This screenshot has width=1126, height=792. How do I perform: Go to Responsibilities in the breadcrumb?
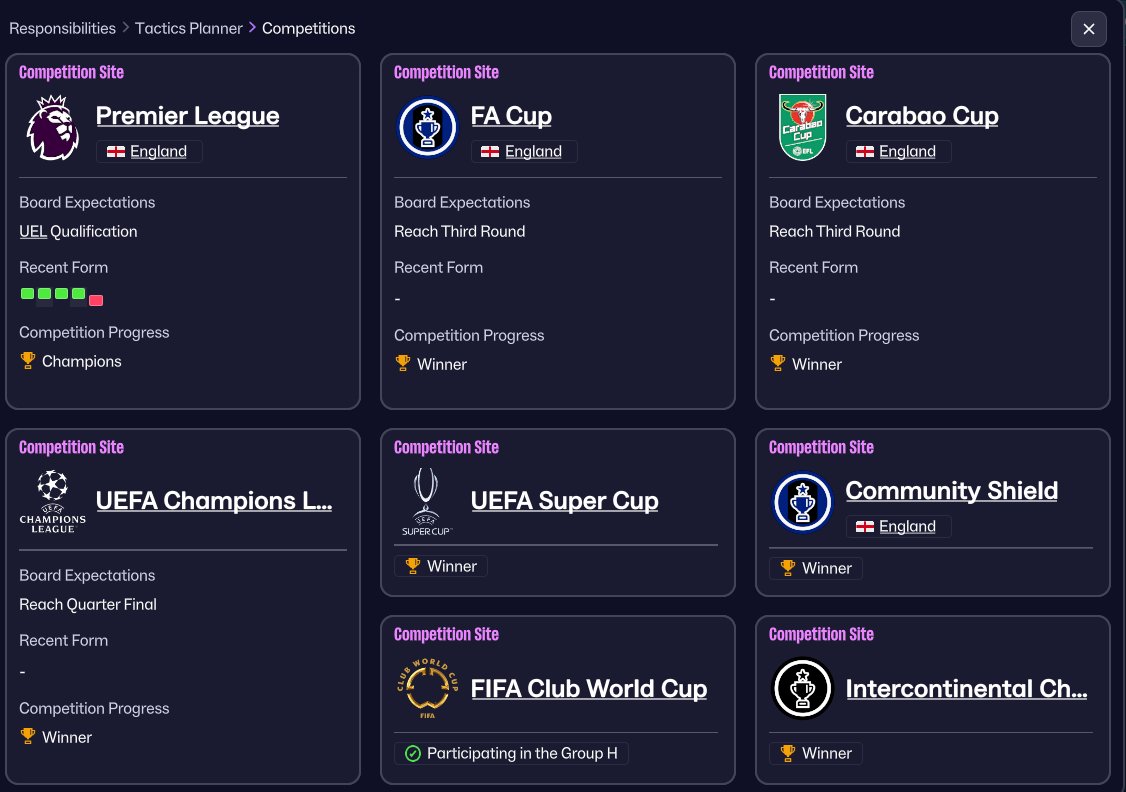(x=62, y=28)
